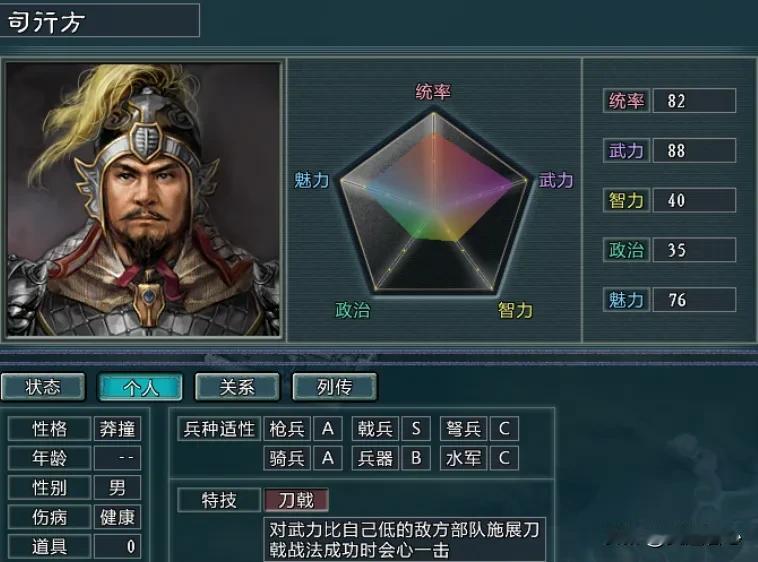Viewport: 758px width, 562px height.
Task: Click the 戟兵 S aptitude grade
Action: pos(416,429)
